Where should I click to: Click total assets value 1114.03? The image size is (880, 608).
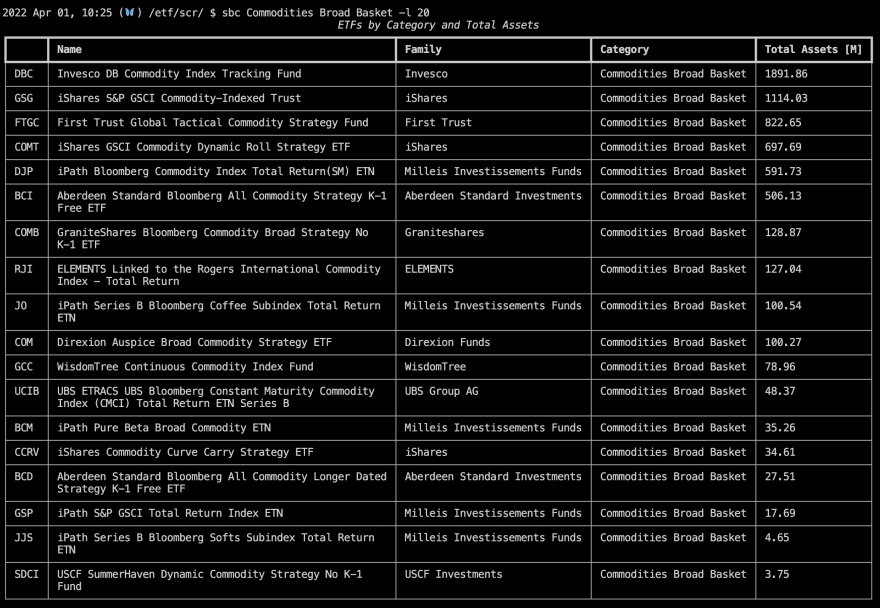(786, 98)
